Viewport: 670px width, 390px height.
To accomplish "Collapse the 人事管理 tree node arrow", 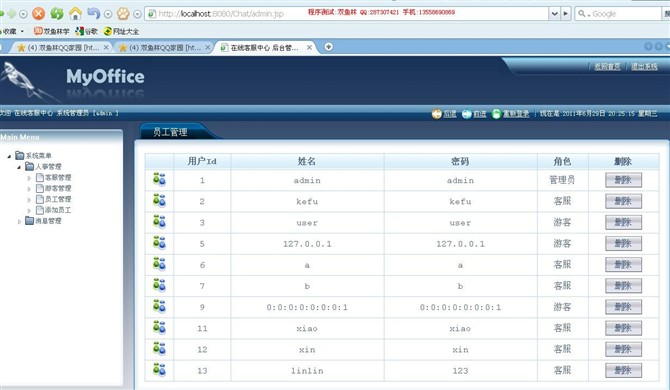I will (x=19, y=167).
